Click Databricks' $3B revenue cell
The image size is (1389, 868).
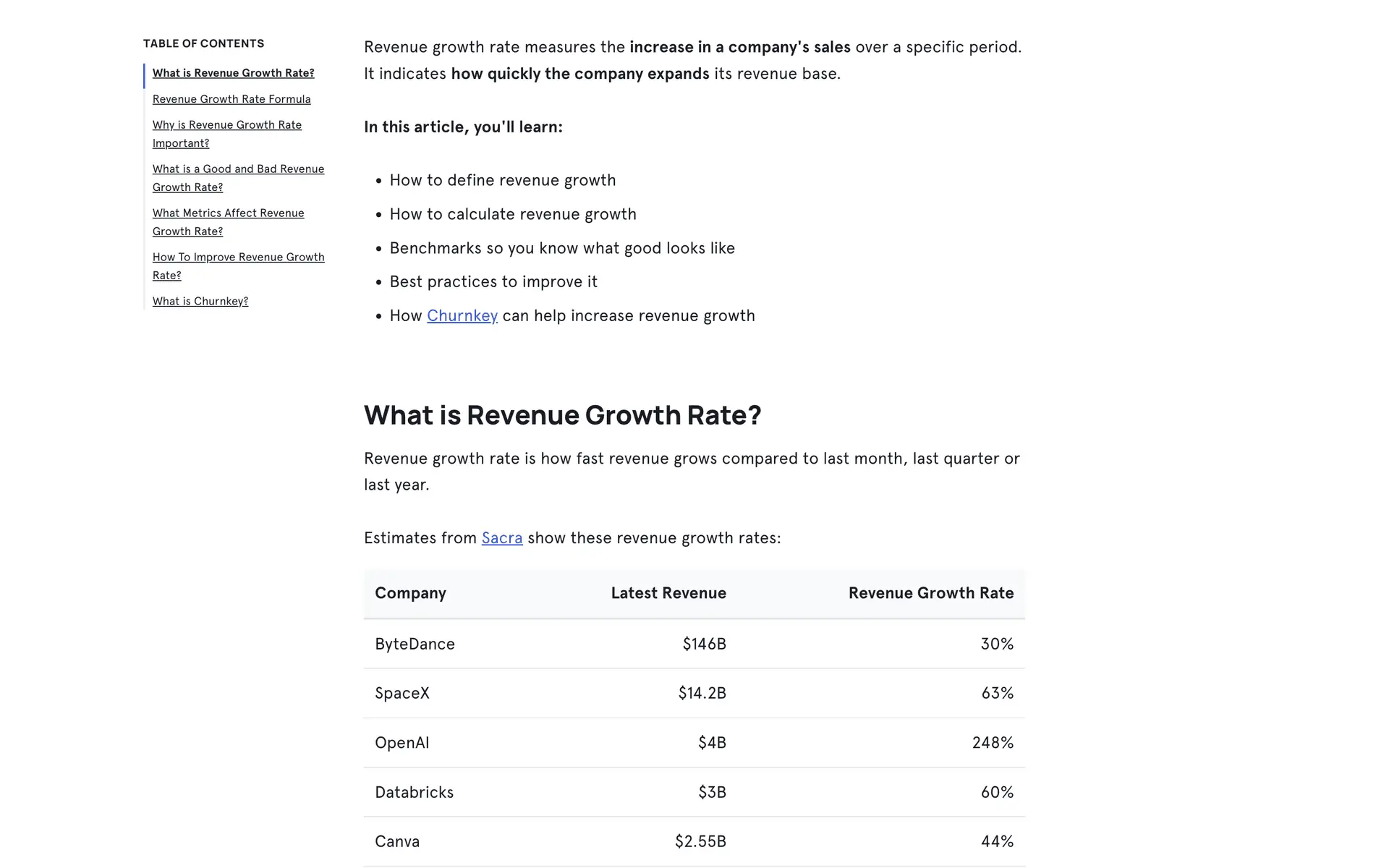tap(711, 792)
